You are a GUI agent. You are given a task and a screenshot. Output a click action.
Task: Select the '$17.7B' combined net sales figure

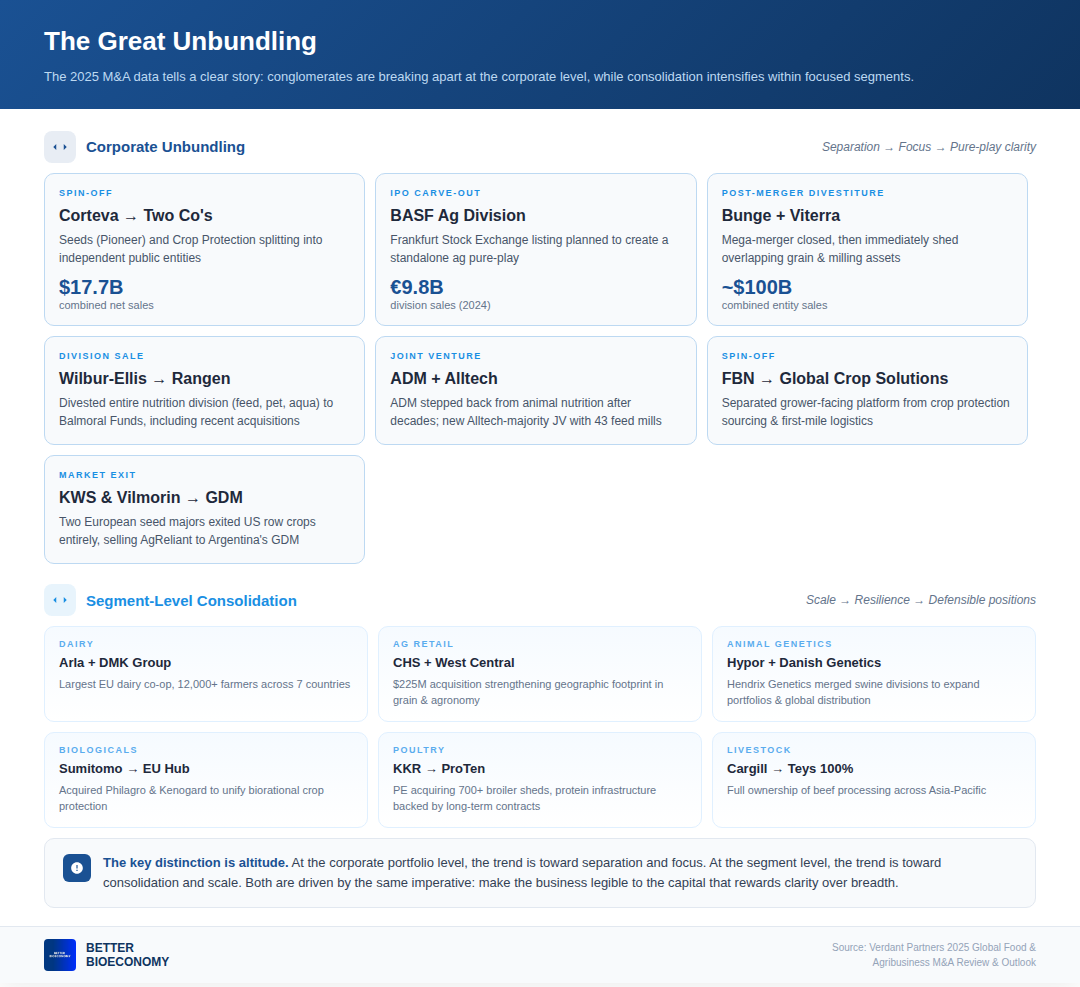pos(91,287)
